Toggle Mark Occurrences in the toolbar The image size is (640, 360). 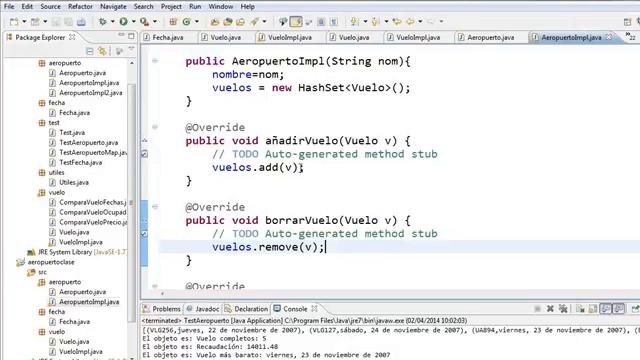tap(296, 22)
